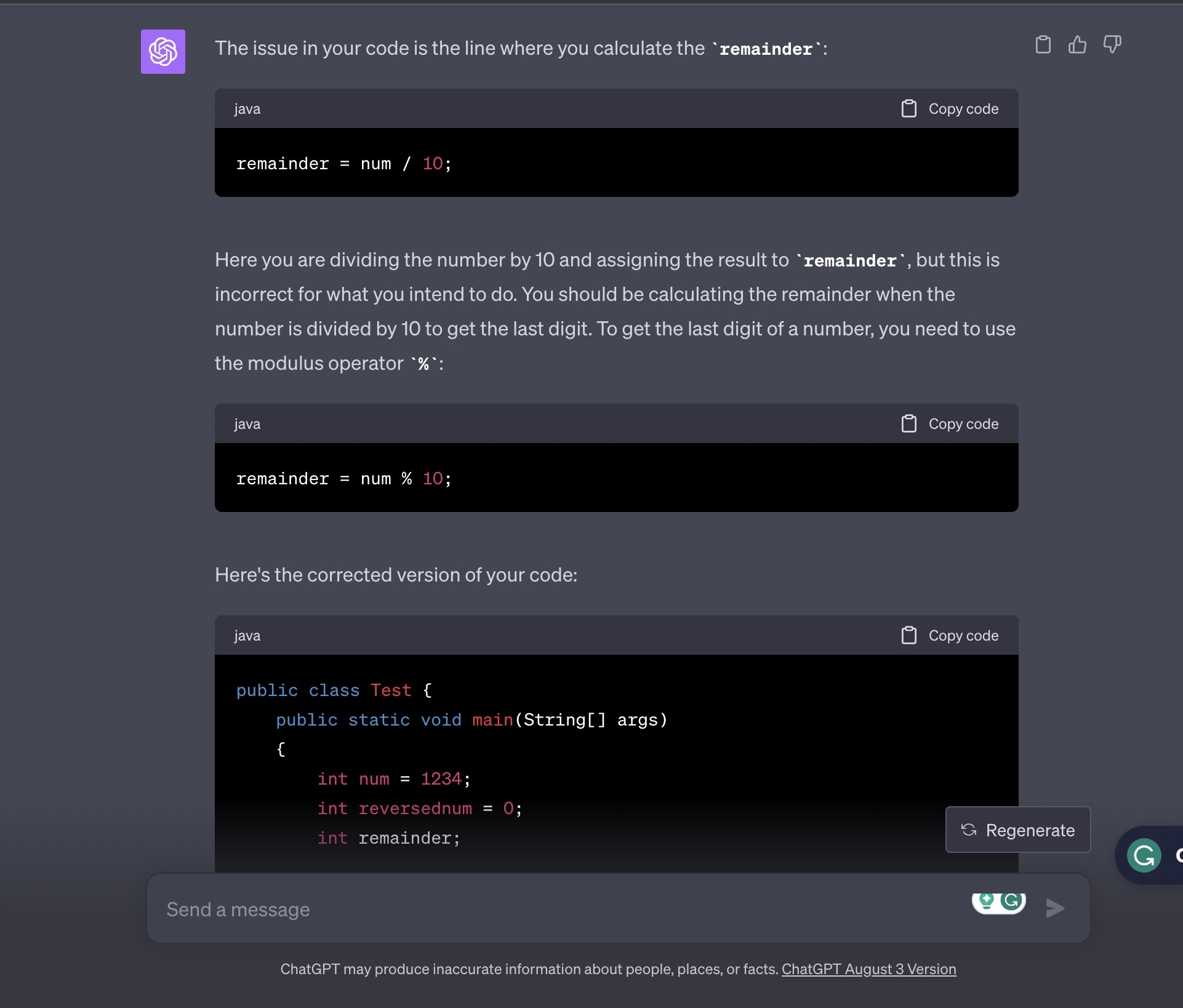1183x1008 pixels.
Task: Click the 'remainder = num % 10;' code line
Action: click(343, 479)
